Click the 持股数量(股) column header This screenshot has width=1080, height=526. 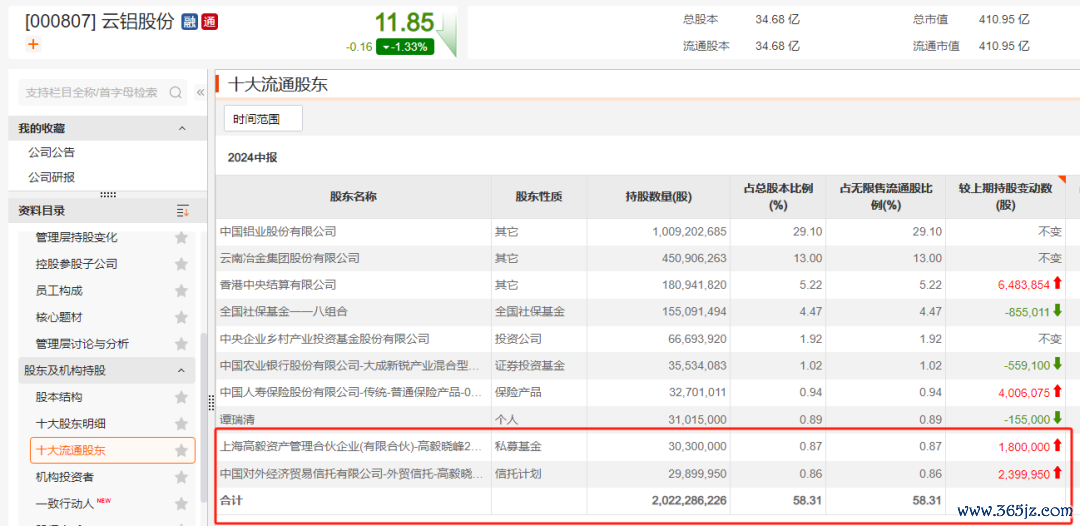658,196
